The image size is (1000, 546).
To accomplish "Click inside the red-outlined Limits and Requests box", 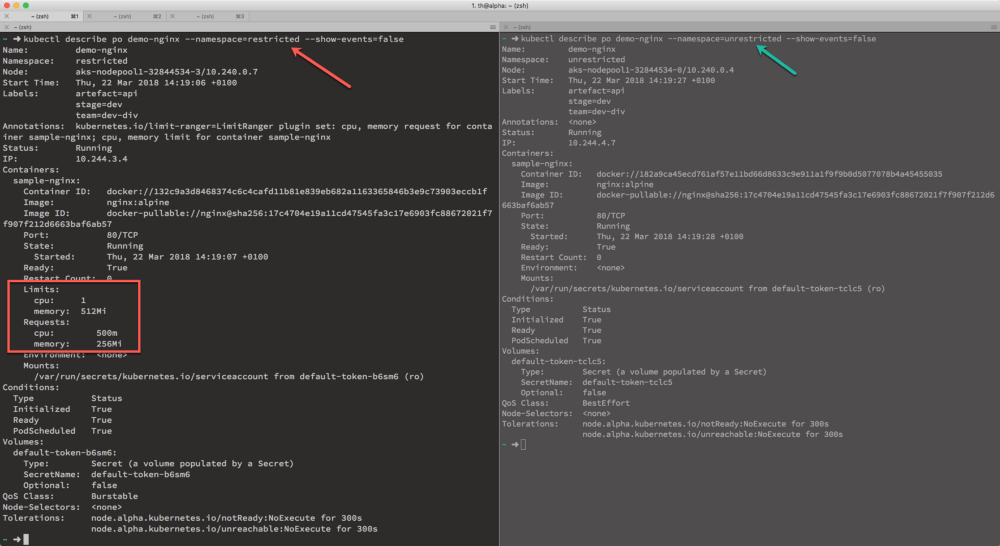I will coord(75,316).
